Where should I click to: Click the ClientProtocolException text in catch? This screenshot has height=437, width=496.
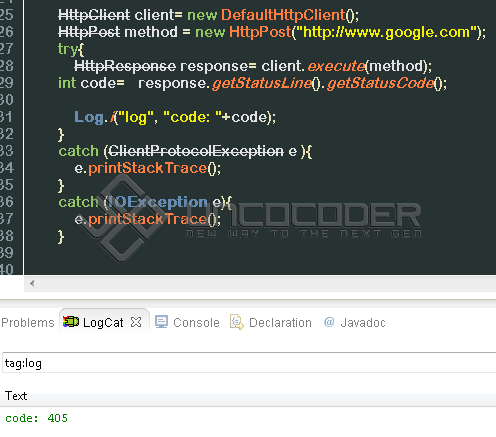coord(196,151)
